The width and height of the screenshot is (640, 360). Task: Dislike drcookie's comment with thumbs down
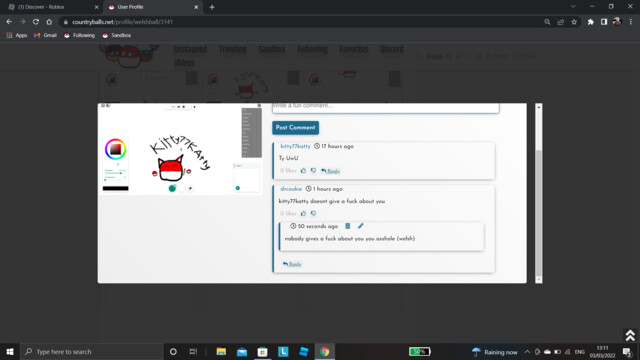pos(313,213)
